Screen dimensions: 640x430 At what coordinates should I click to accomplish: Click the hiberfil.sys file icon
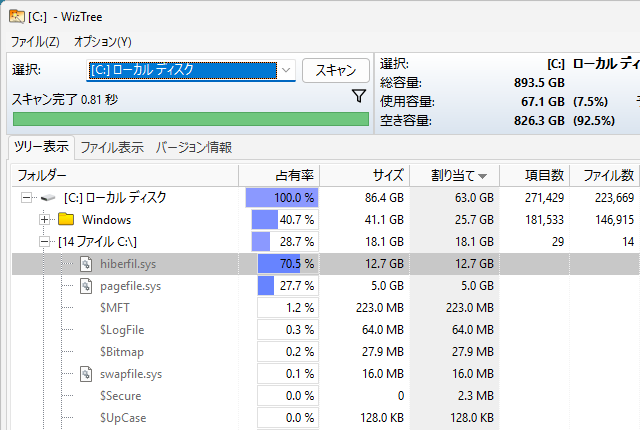tap(86, 264)
